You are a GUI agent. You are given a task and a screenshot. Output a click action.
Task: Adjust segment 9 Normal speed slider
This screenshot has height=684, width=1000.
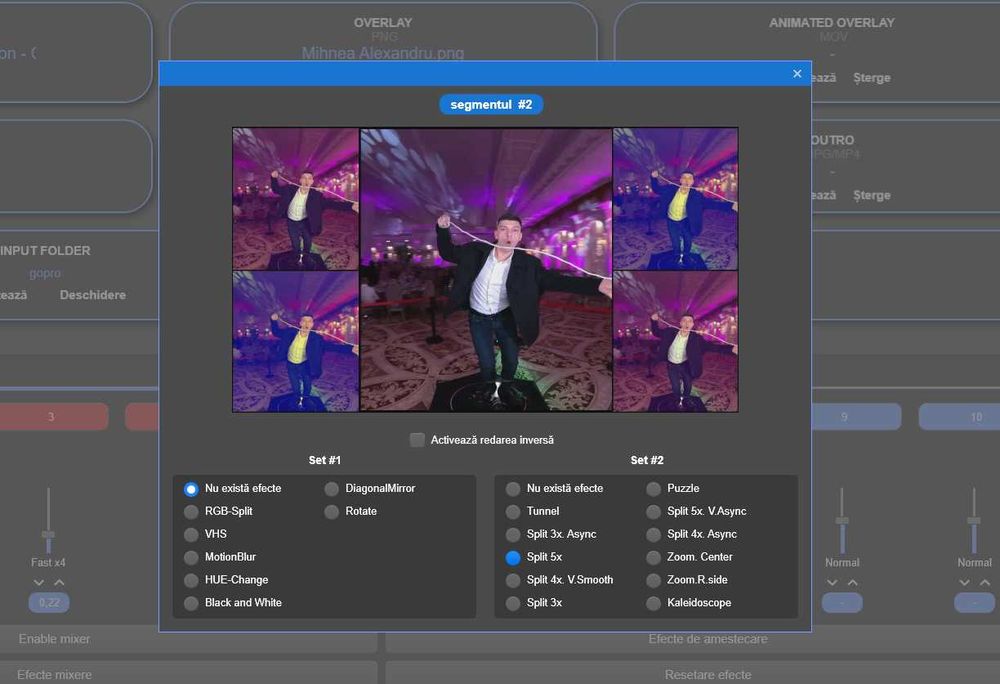[842, 521]
